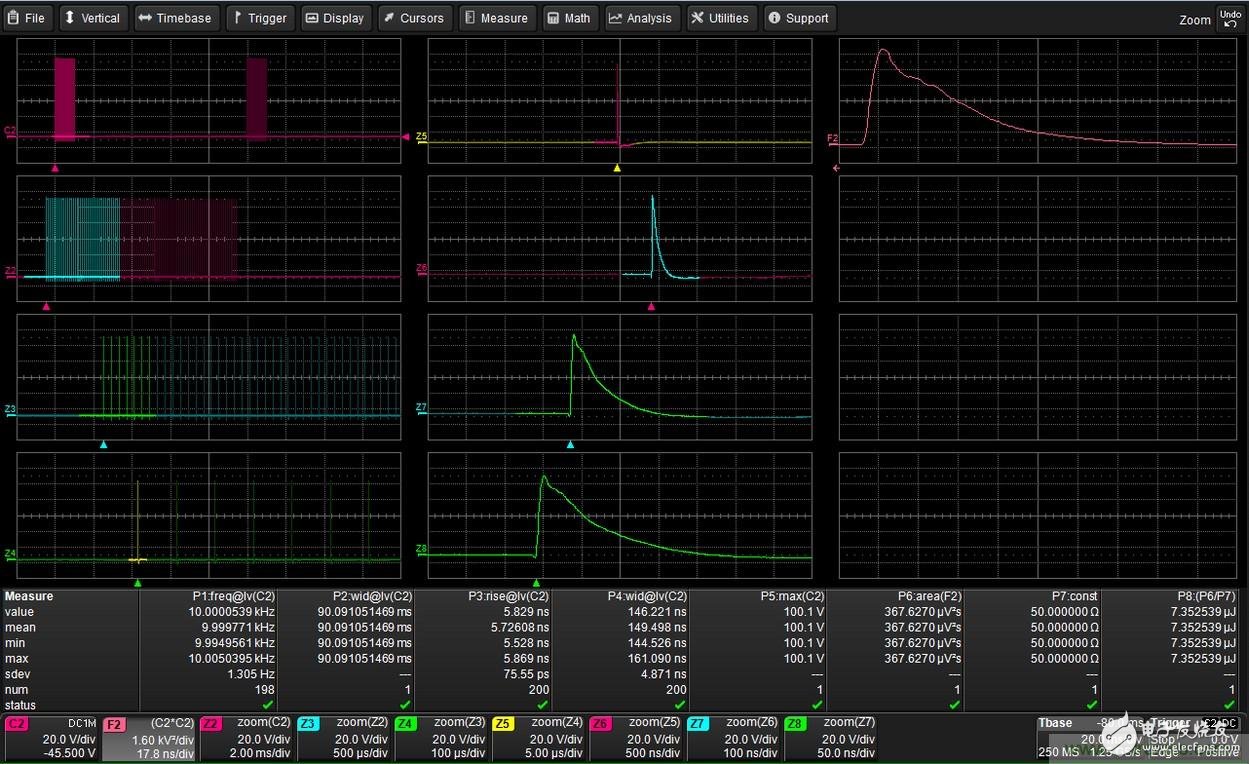
Task: Select the C2 channel descriptor box
Action: (52, 739)
